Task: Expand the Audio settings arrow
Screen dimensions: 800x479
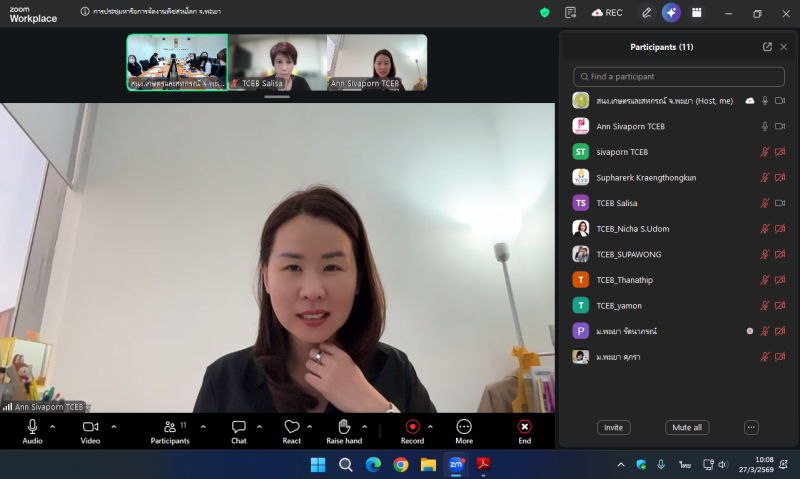Action: point(53,427)
